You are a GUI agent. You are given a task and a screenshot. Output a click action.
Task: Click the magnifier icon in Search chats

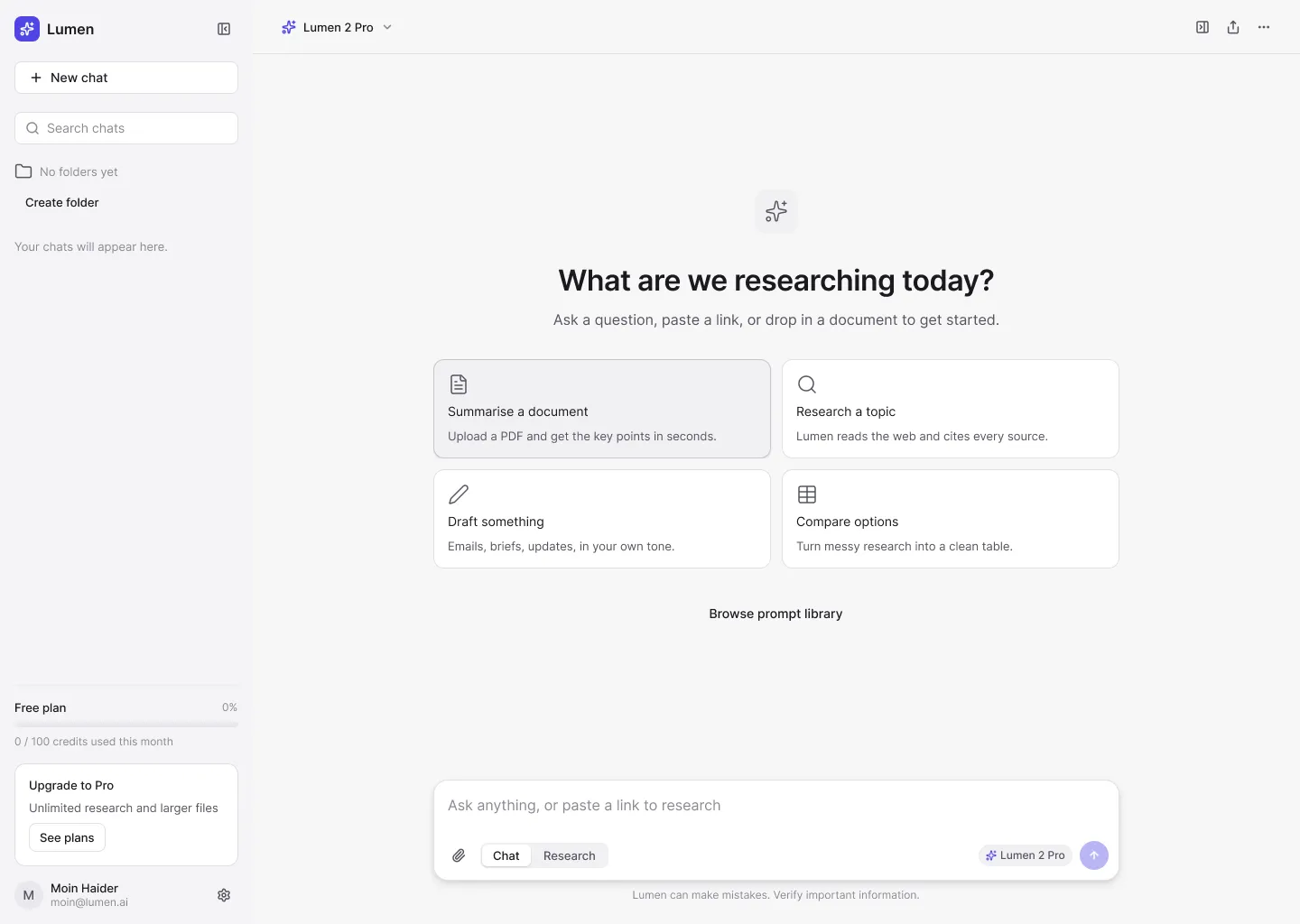tap(32, 128)
